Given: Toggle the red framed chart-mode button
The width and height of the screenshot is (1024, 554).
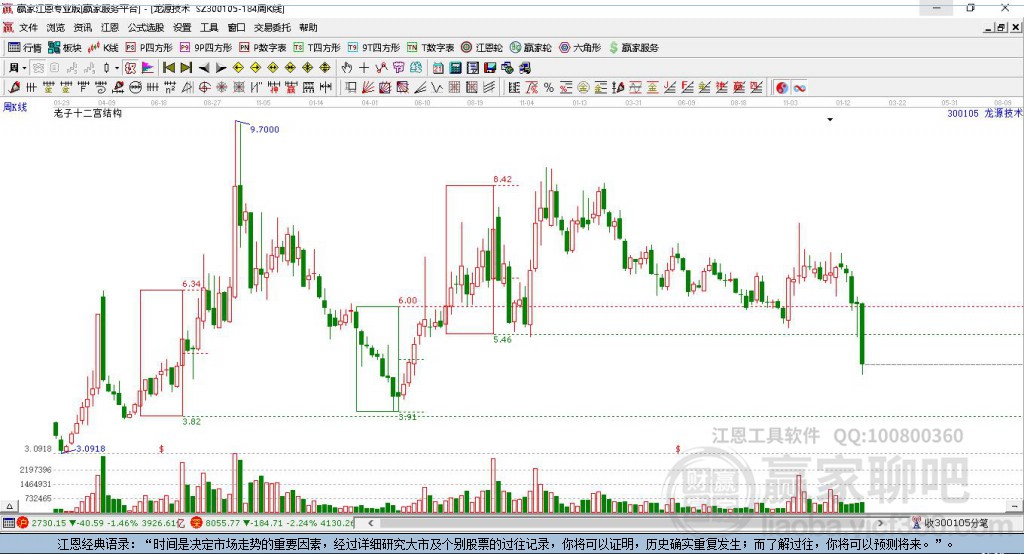Looking at the screenshot, I should pyautogui.click(x=130, y=68).
